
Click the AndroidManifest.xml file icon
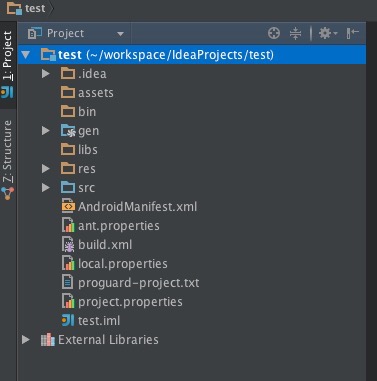click(68, 206)
